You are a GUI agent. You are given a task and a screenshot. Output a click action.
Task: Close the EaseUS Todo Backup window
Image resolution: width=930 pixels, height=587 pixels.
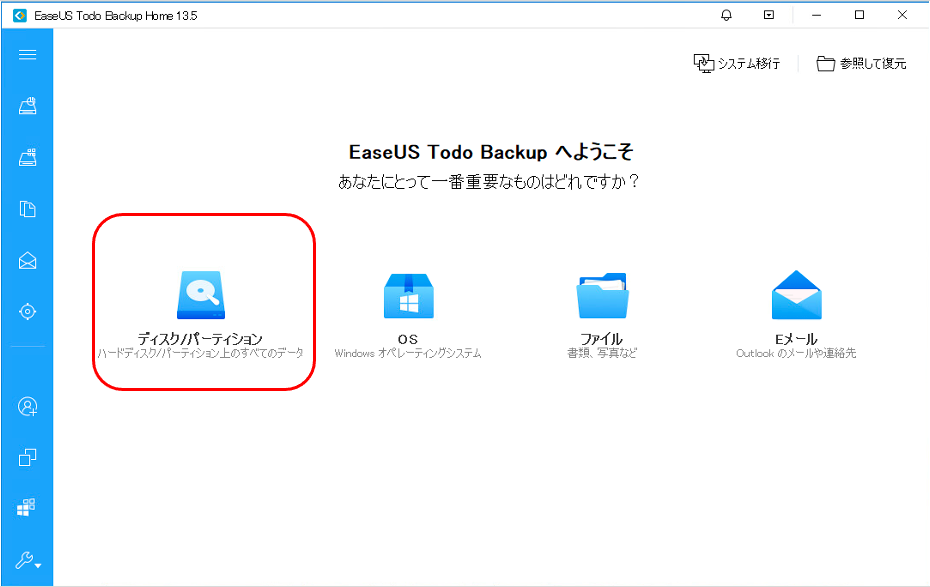(x=902, y=15)
